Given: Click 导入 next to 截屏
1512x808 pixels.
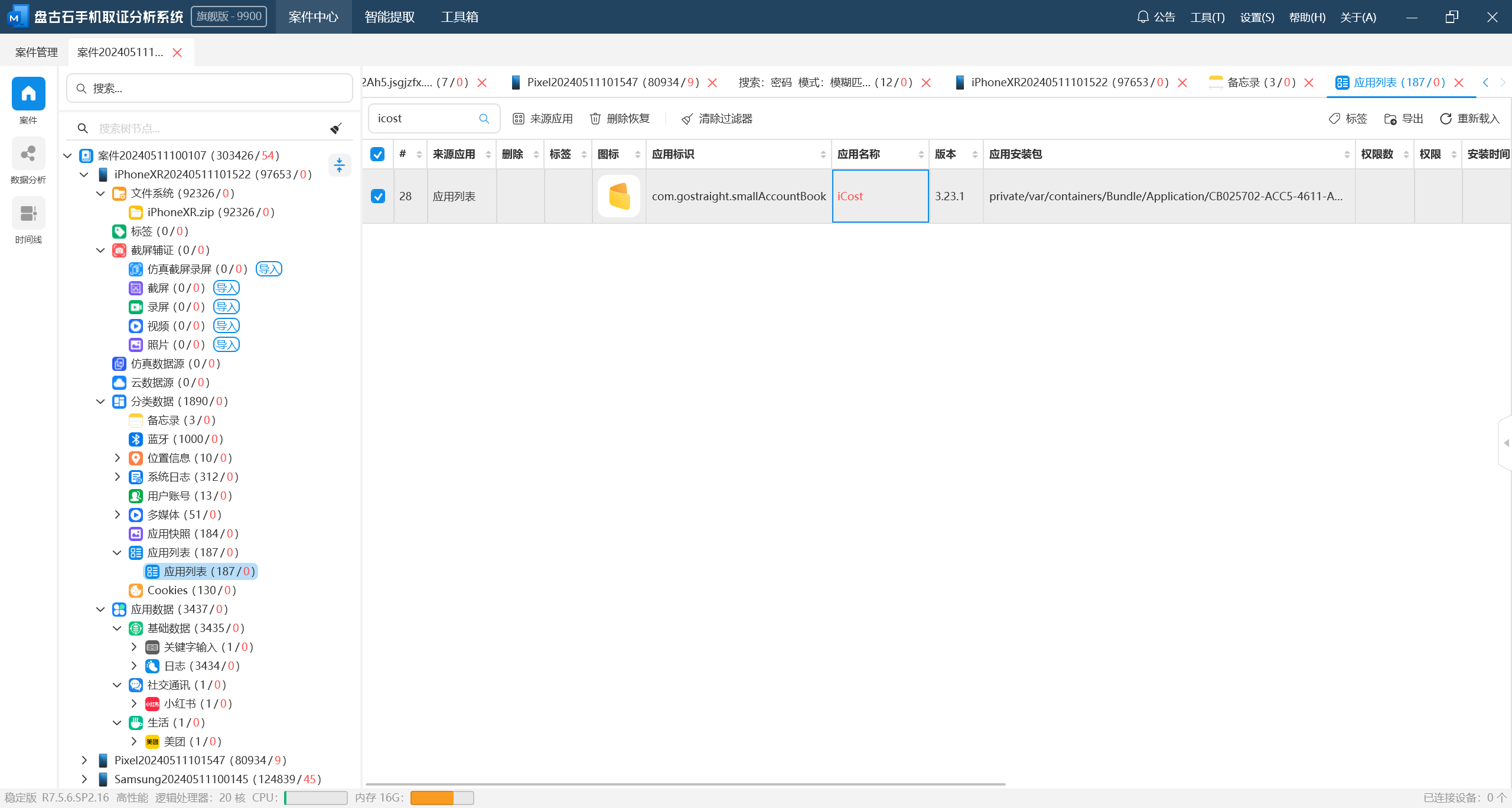Looking at the screenshot, I should point(226,288).
